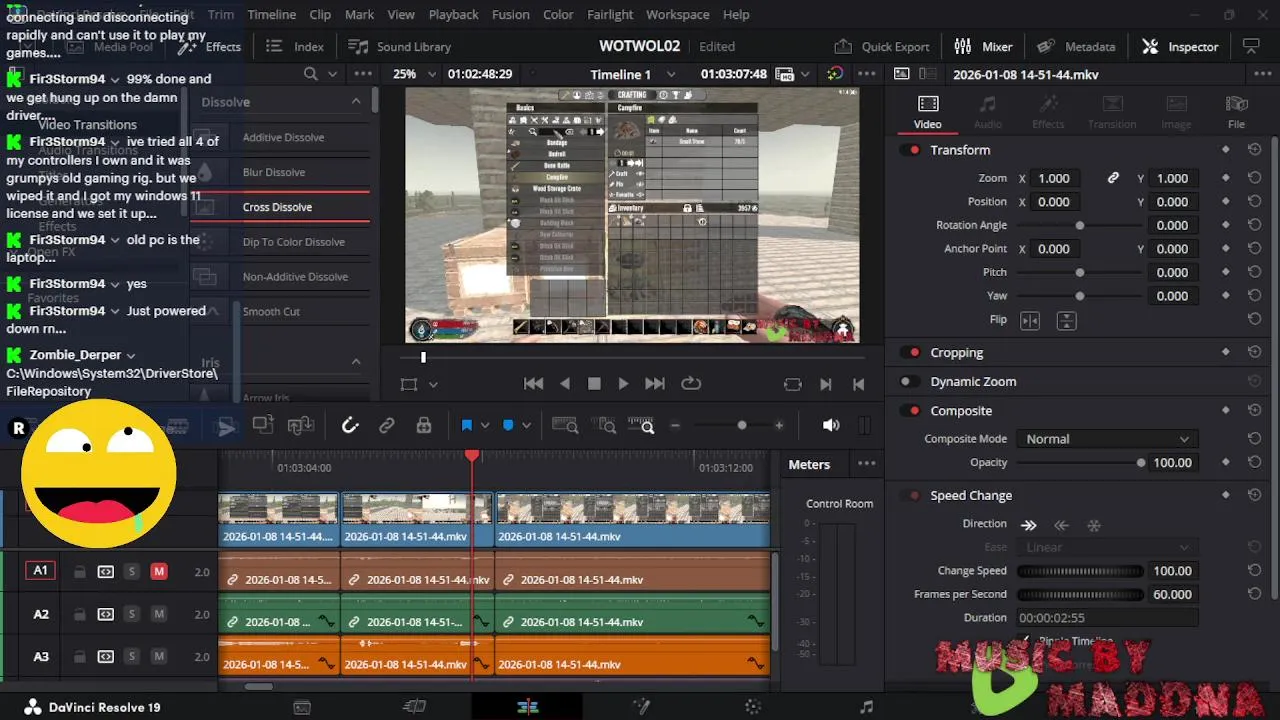Toggle the Inspector panel button
This screenshot has height=720, width=1280.
(x=1180, y=46)
